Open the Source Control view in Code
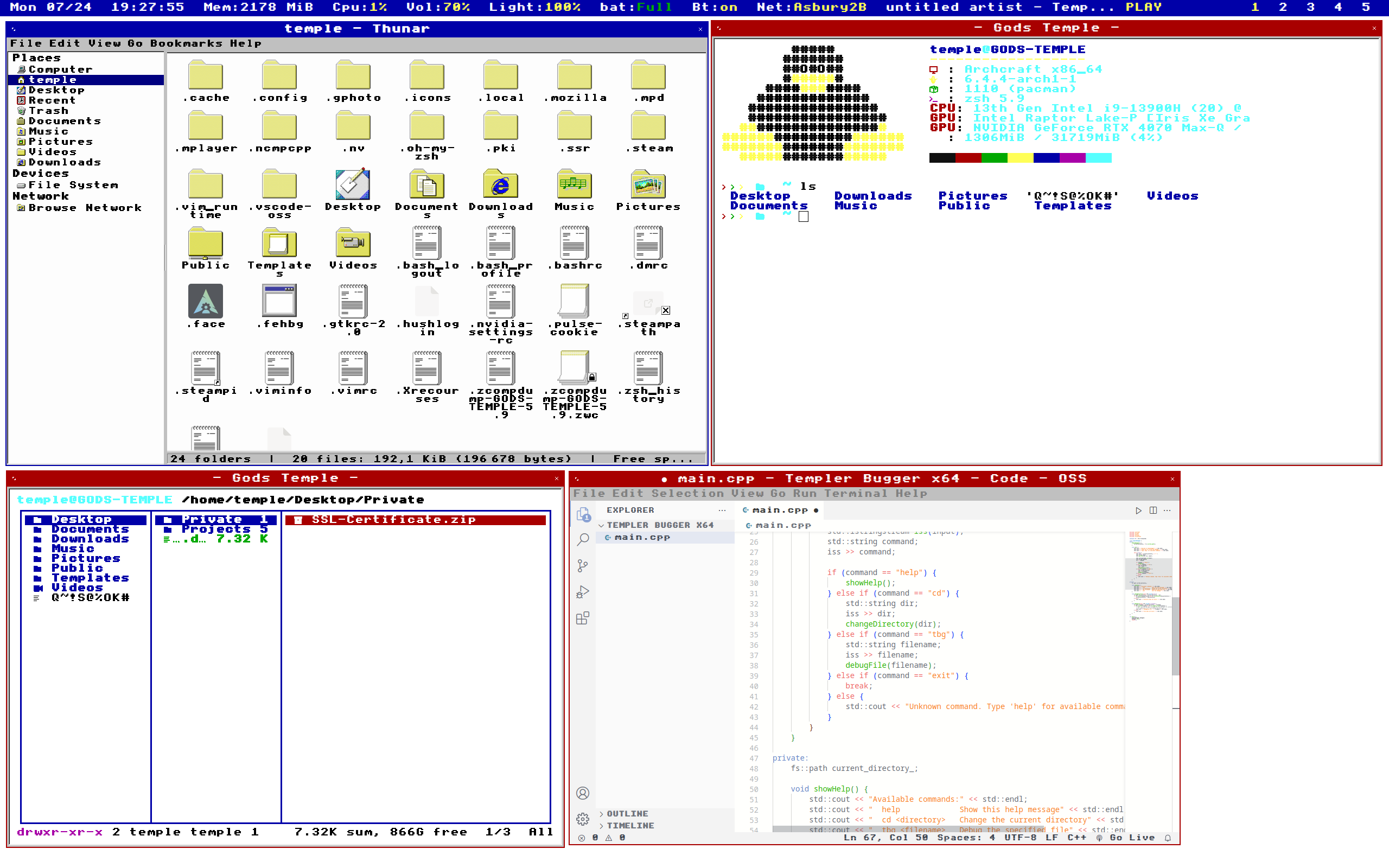Screen dimensions: 1389x868 tap(583, 565)
